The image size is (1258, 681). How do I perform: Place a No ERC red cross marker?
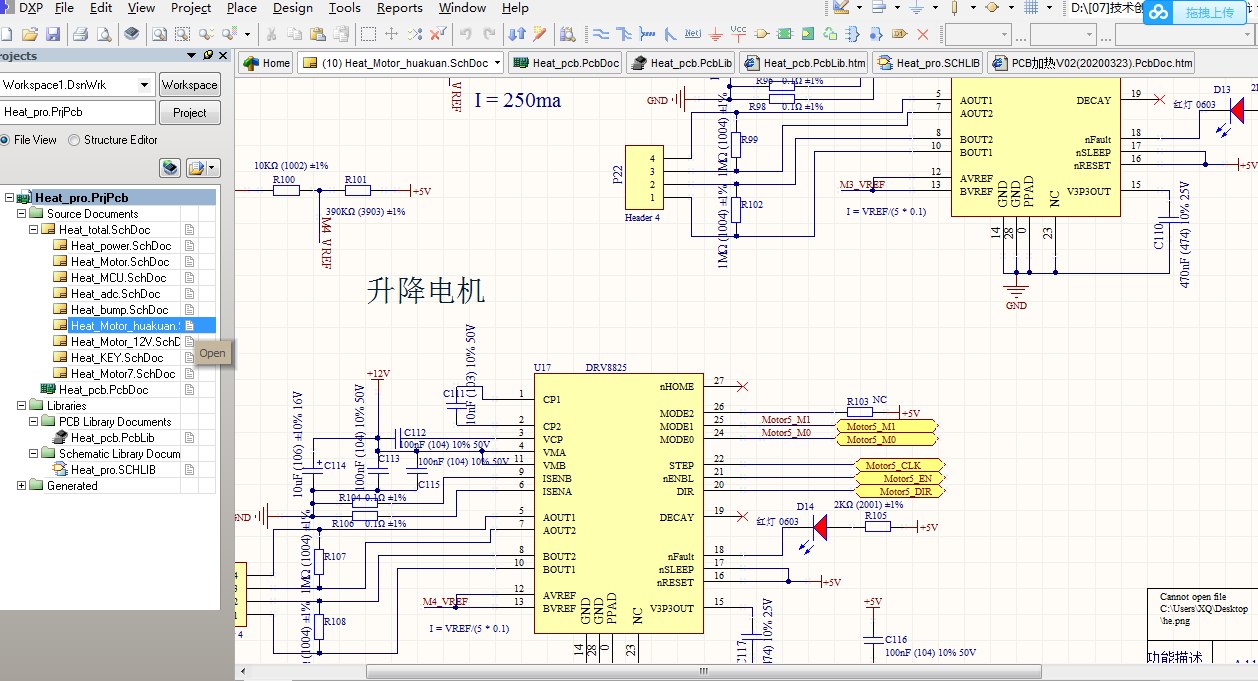coord(923,34)
